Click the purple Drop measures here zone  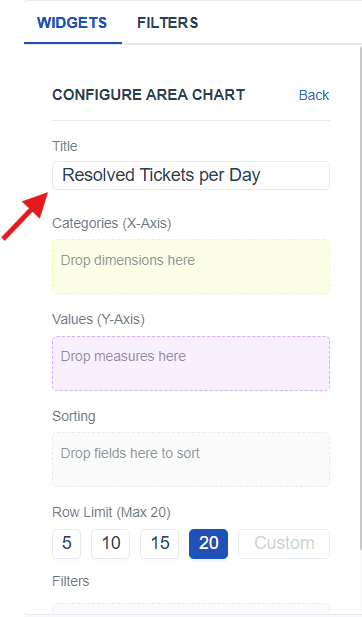point(191,363)
